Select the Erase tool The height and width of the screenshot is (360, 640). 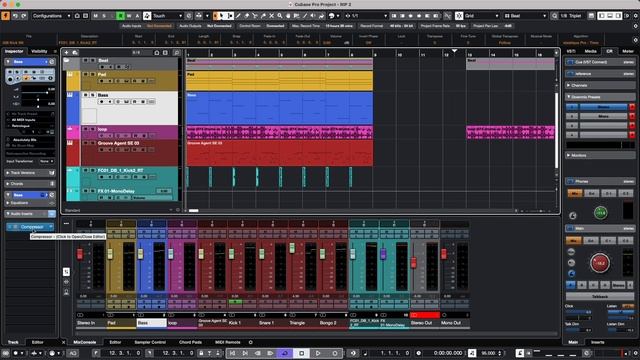coord(247,16)
